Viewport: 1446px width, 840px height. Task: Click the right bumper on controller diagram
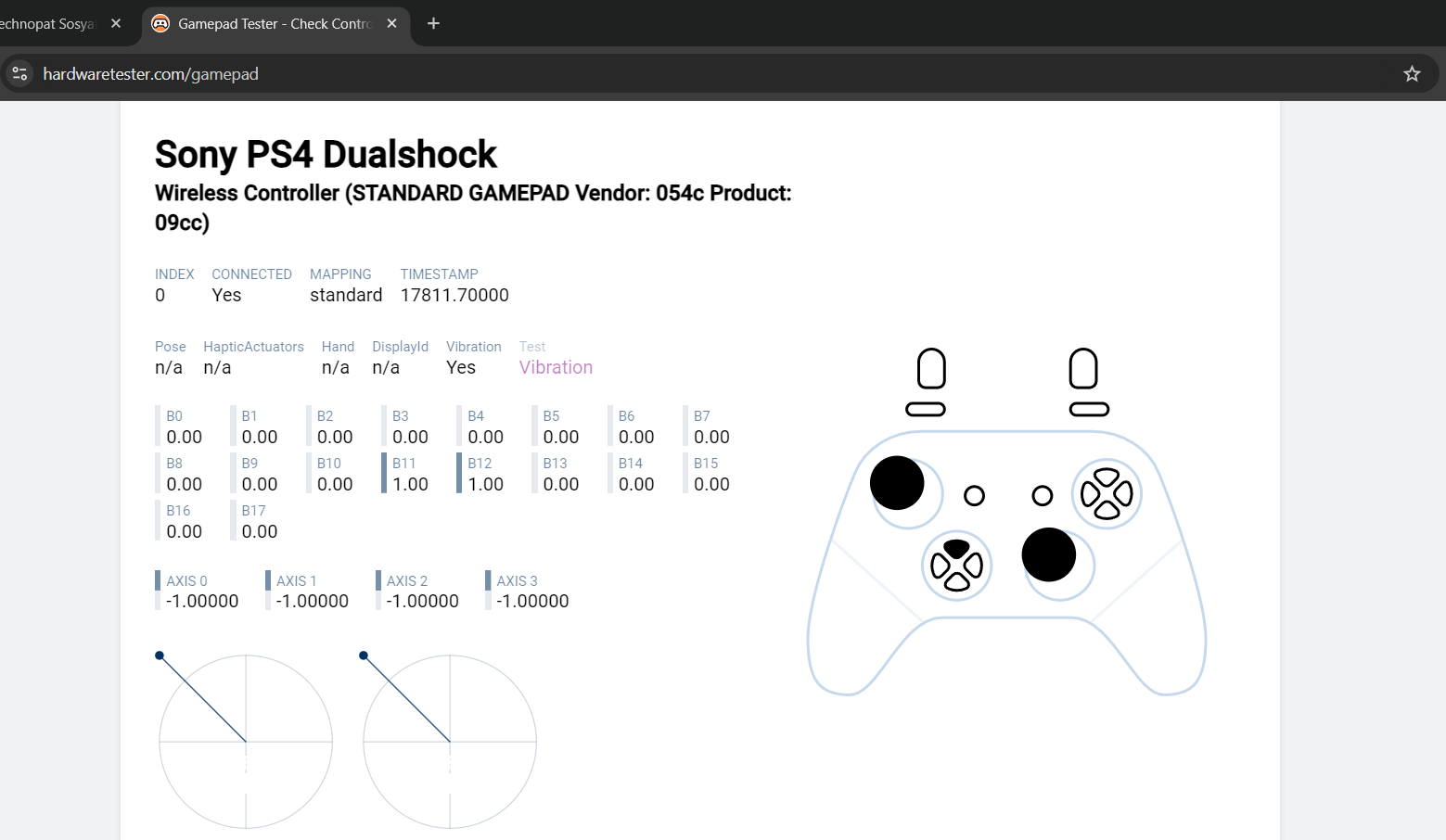click(x=1090, y=410)
